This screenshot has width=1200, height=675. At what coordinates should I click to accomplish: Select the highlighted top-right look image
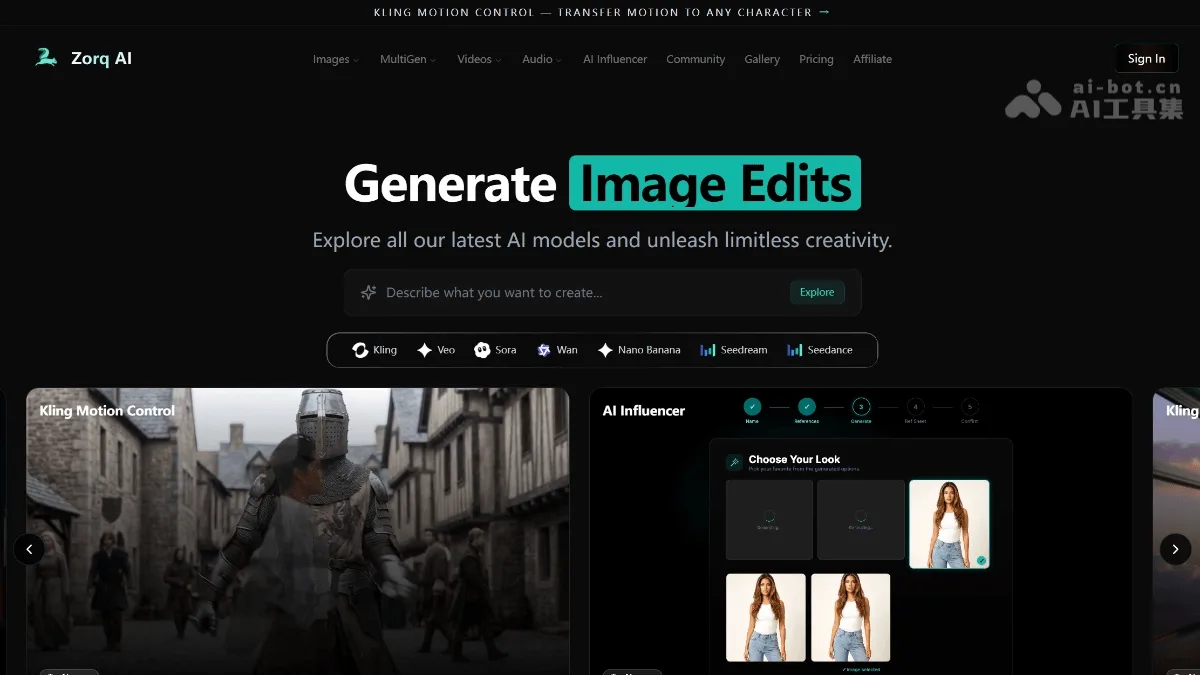tap(949, 524)
